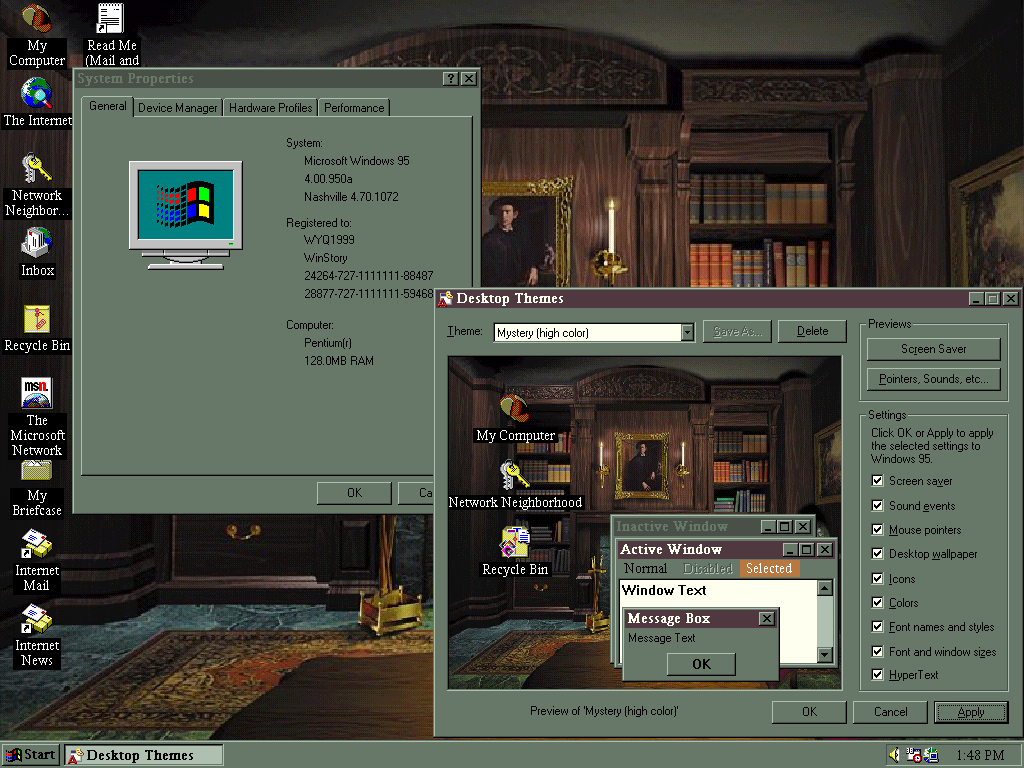Click the Desktop Themes taskbar button
This screenshot has height=768, width=1024.
point(144,756)
